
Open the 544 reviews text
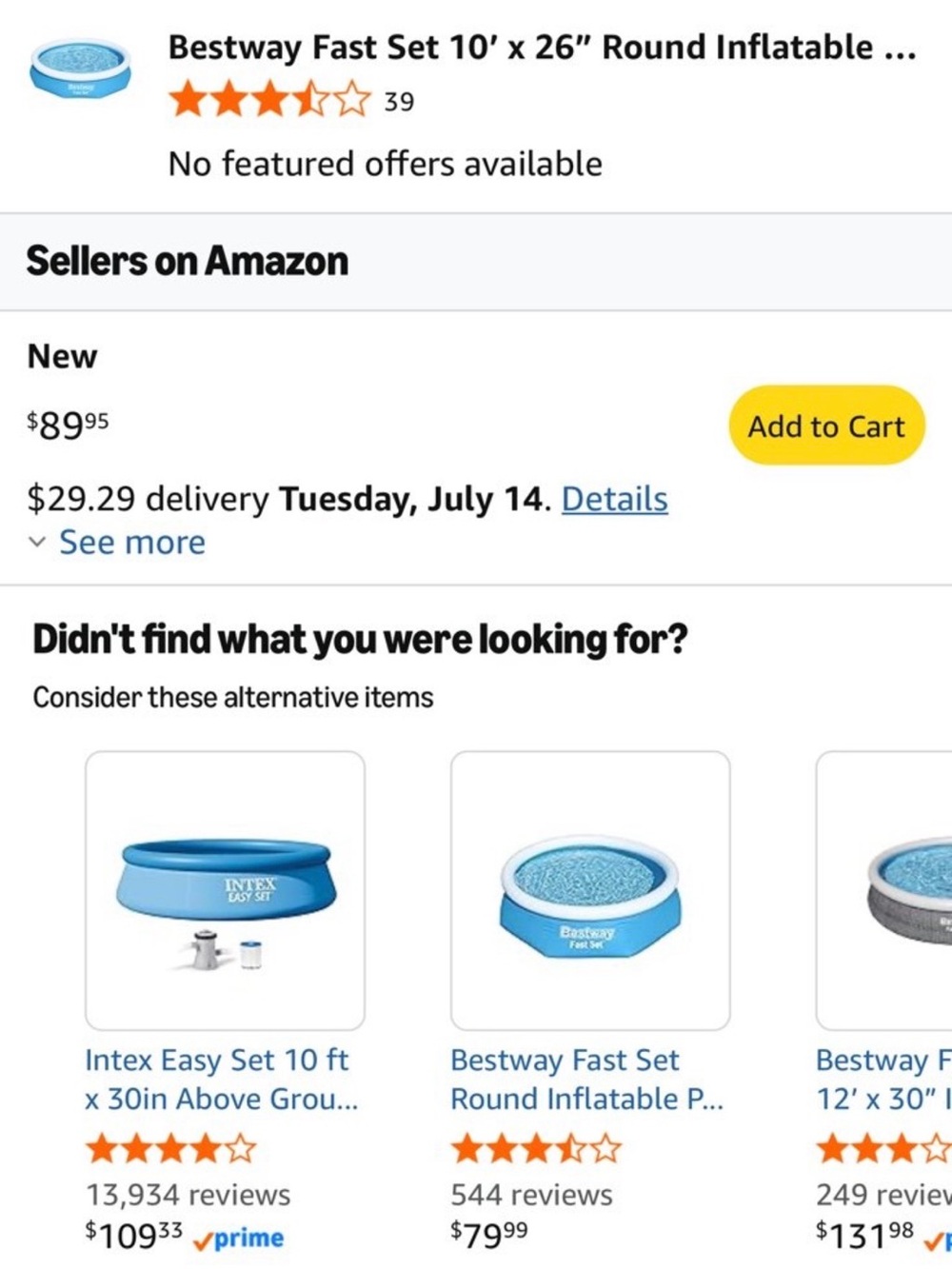click(531, 1195)
